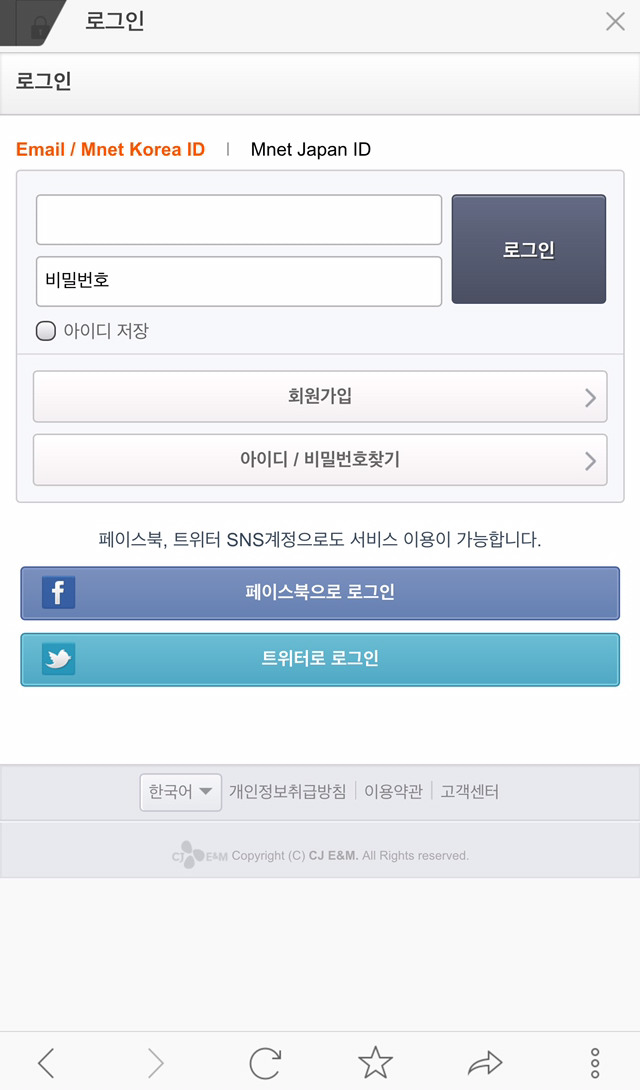Share the page using the share icon
The width and height of the screenshot is (640, 1090).
487,1062
